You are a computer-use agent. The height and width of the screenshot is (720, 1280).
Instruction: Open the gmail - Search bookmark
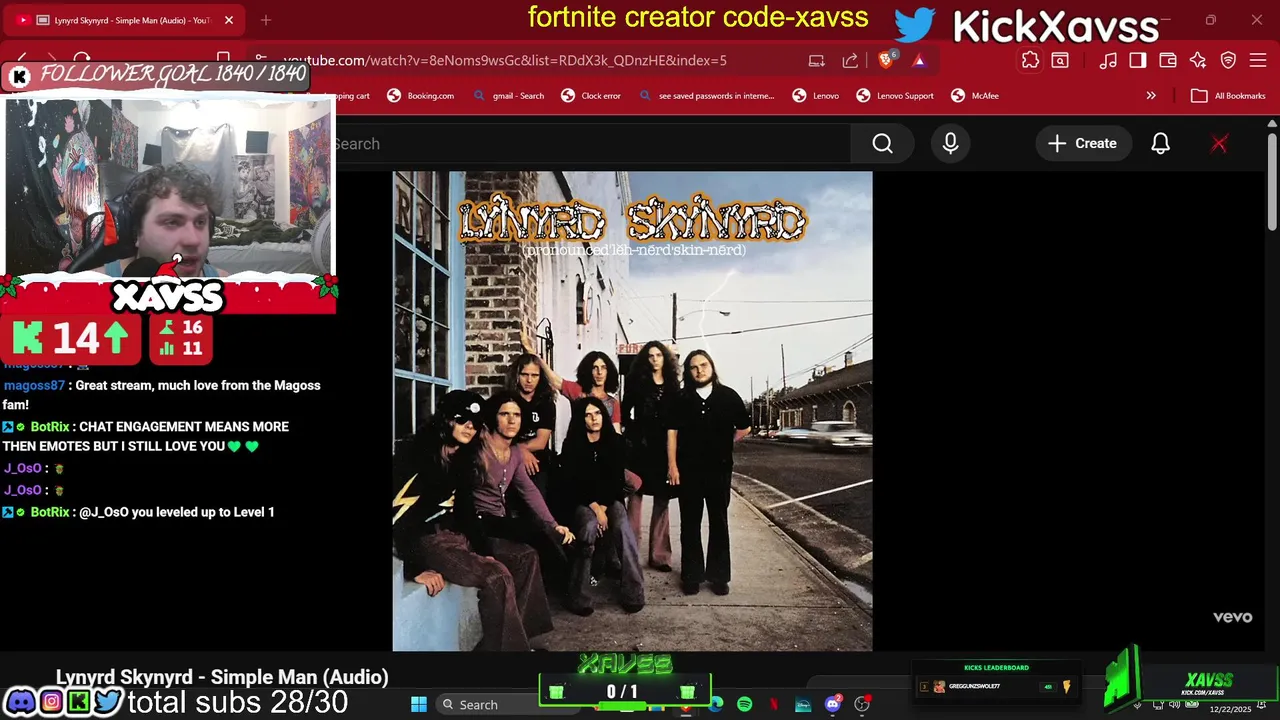pos(509,96)
